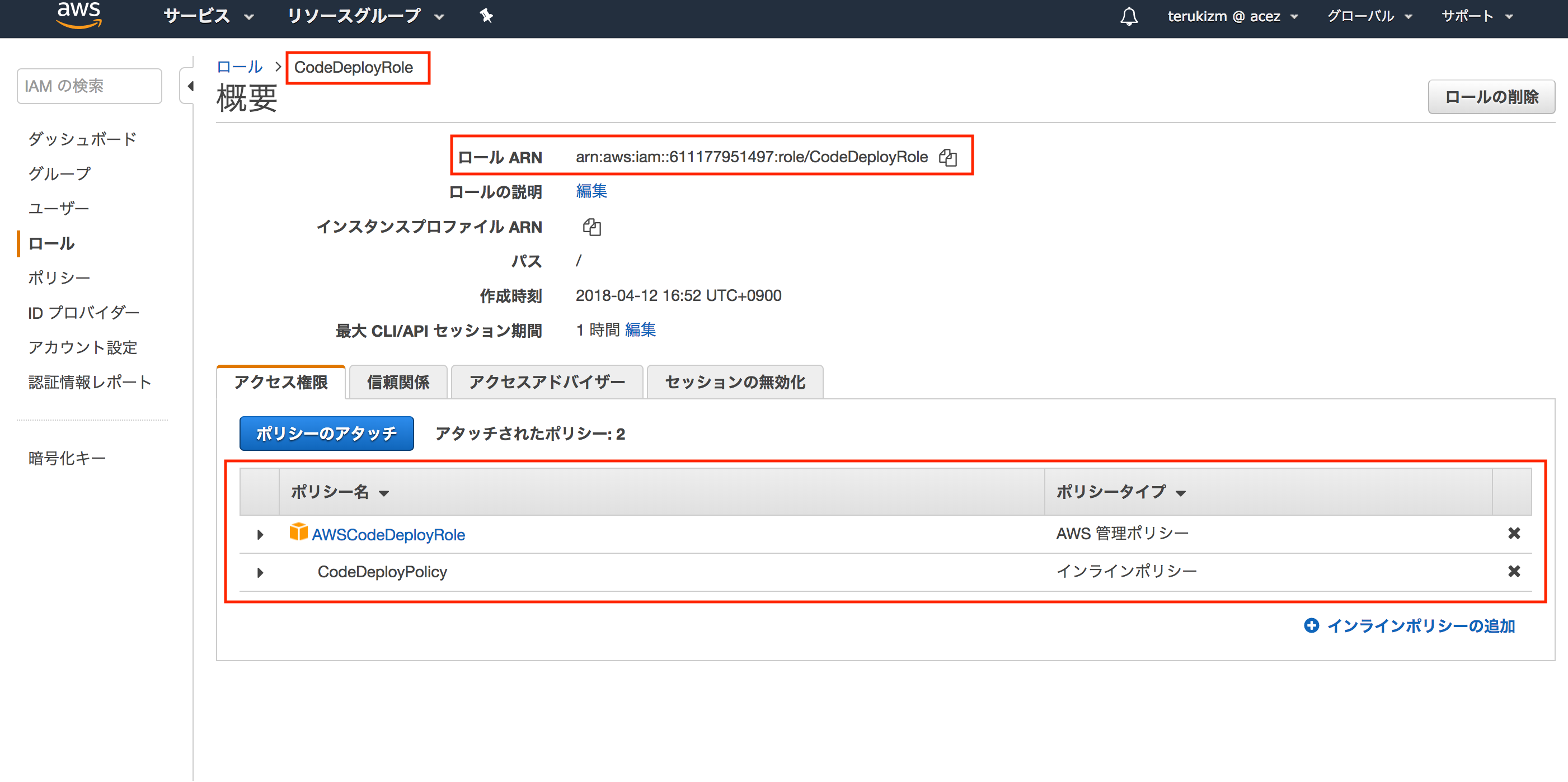1568x782 pixels.
Task: Open 認証情報レポート in the sidebar
Action: coord(90,382)
